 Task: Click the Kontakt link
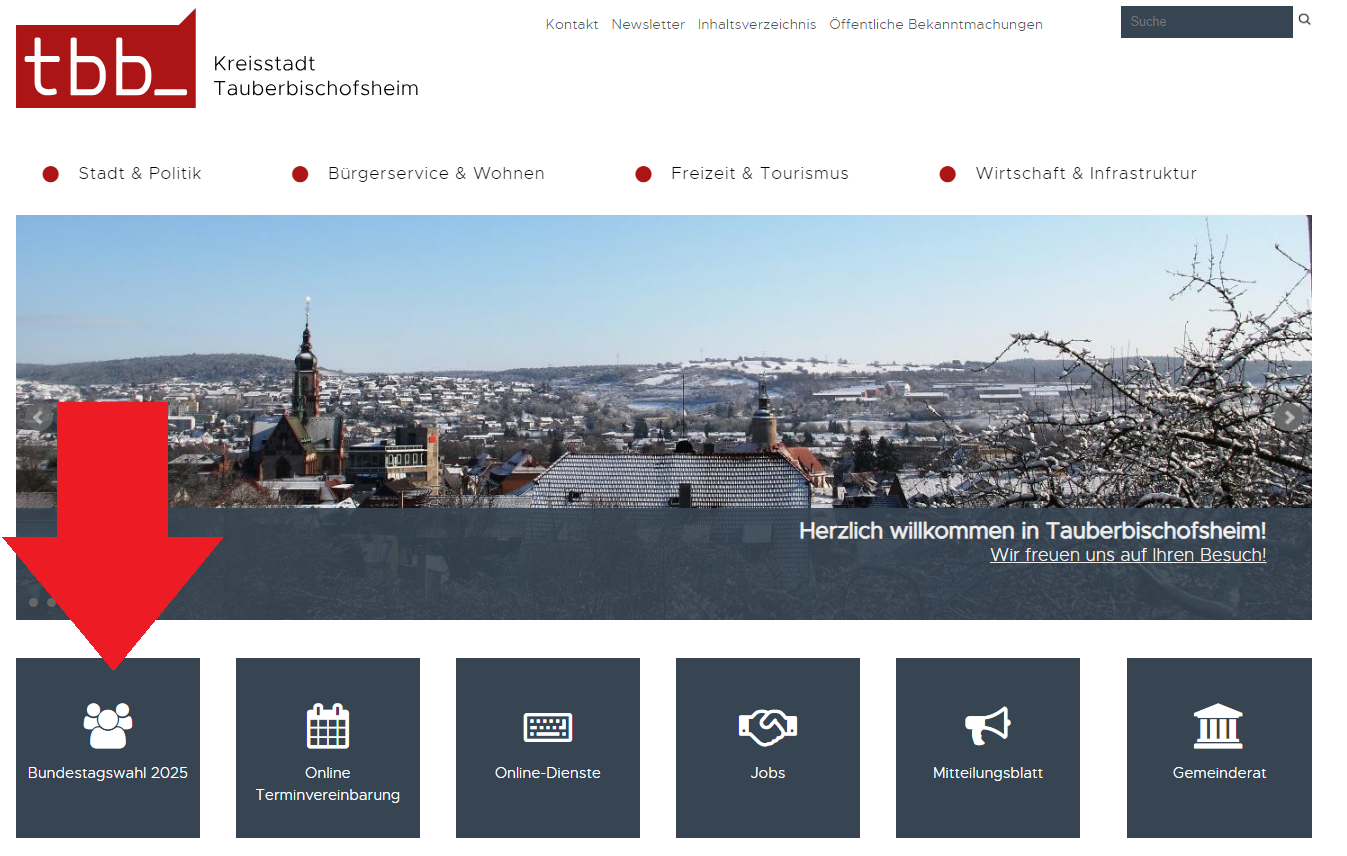pyautogui.click(x=572, y=25)
